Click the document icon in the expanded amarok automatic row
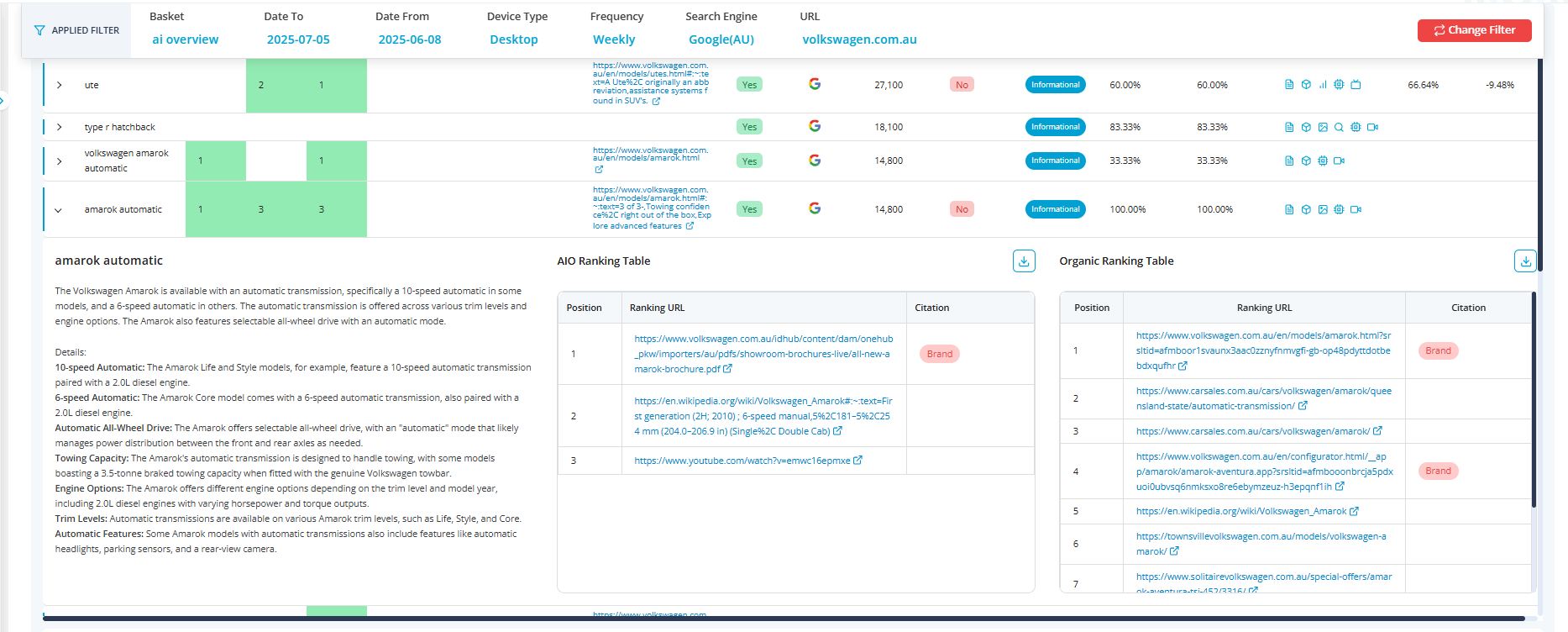Screen dimensions: 1568x632 coord(1289,209)
